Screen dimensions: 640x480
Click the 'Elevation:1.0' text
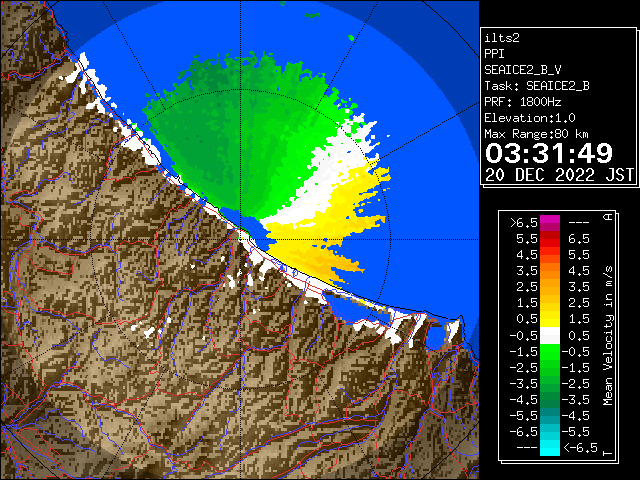pyautogui.click(x=530, y=118)
